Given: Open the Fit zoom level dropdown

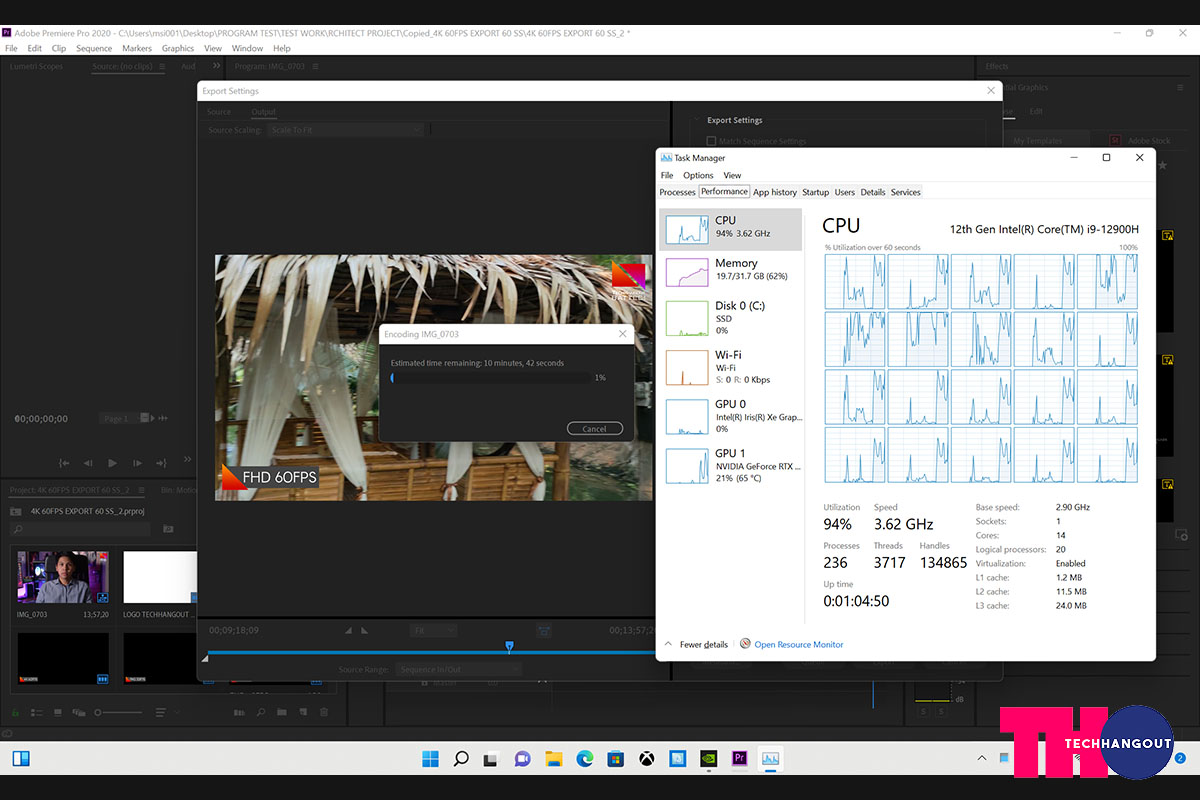Looking at the screenshot, I should pyautogui.click(x=434, y=630).
